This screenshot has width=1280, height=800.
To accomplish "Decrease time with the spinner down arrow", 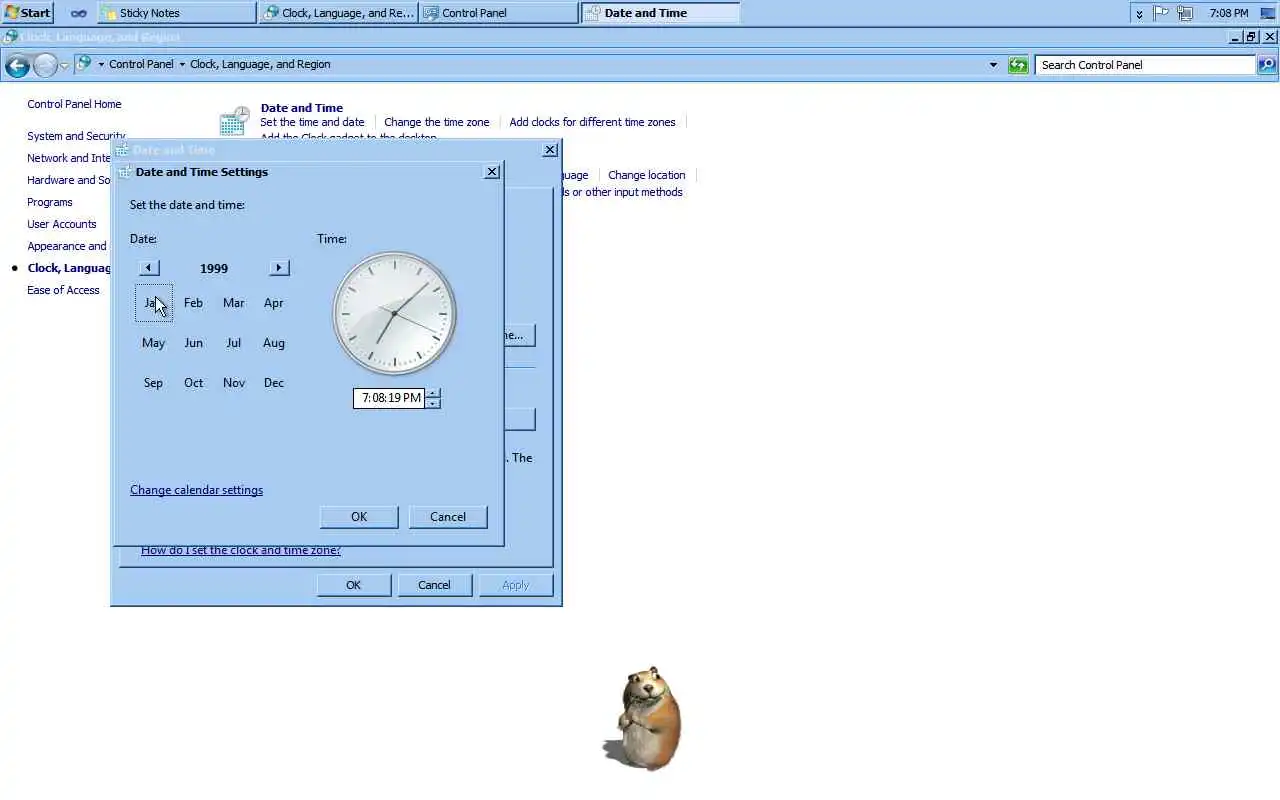I will tap(433, 403).
